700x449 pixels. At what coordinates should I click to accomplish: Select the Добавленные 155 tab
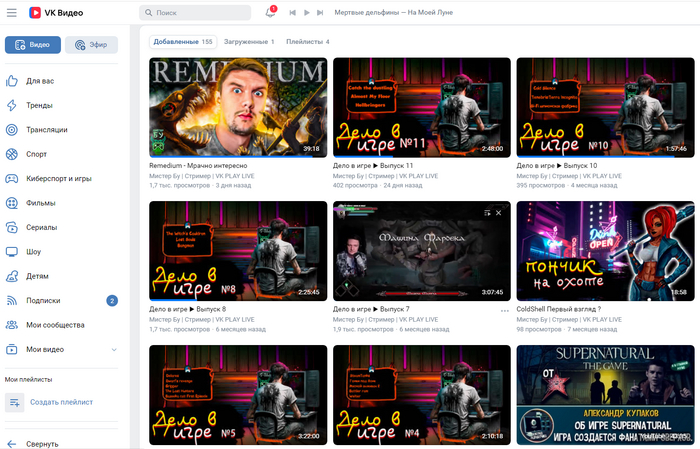(x=183, y=42)
